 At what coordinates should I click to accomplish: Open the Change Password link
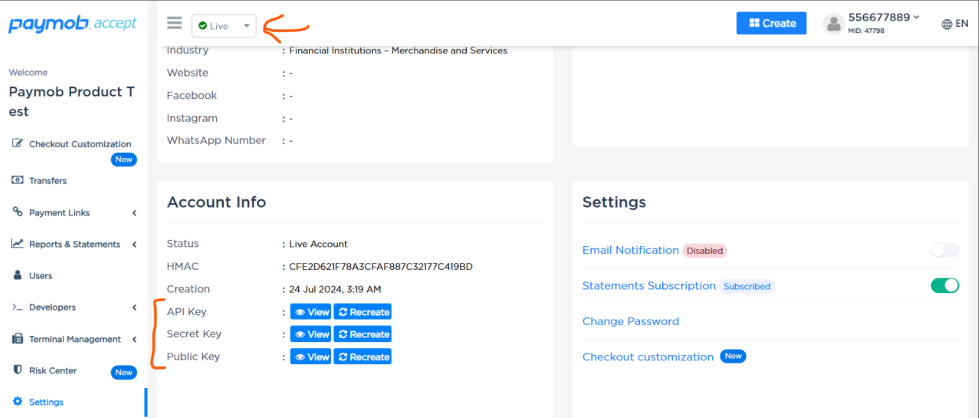[630, 322]
